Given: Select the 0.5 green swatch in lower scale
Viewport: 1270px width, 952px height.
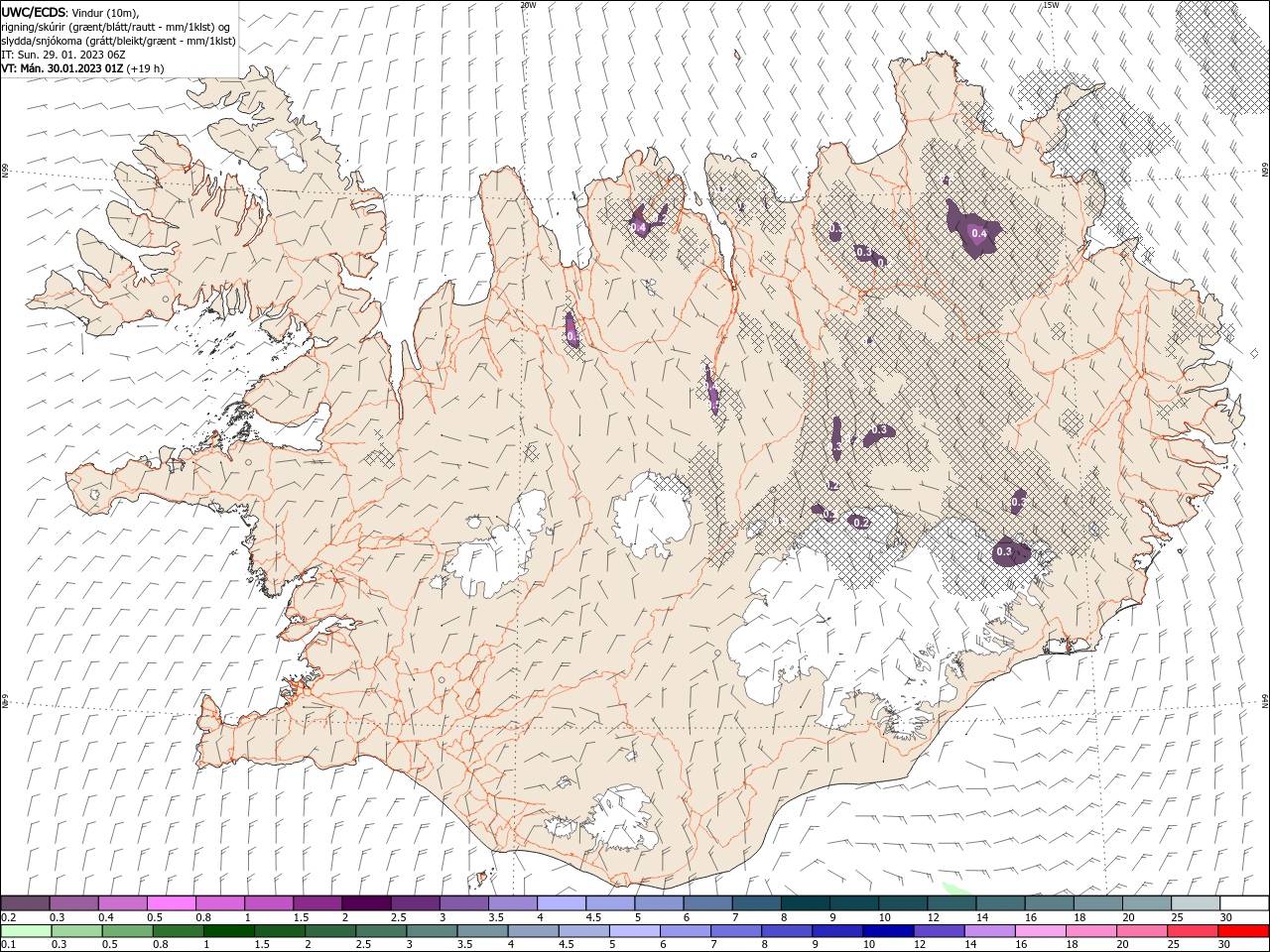Looking at the screenshot, I should pyautogui.click(x=127, y=931).
